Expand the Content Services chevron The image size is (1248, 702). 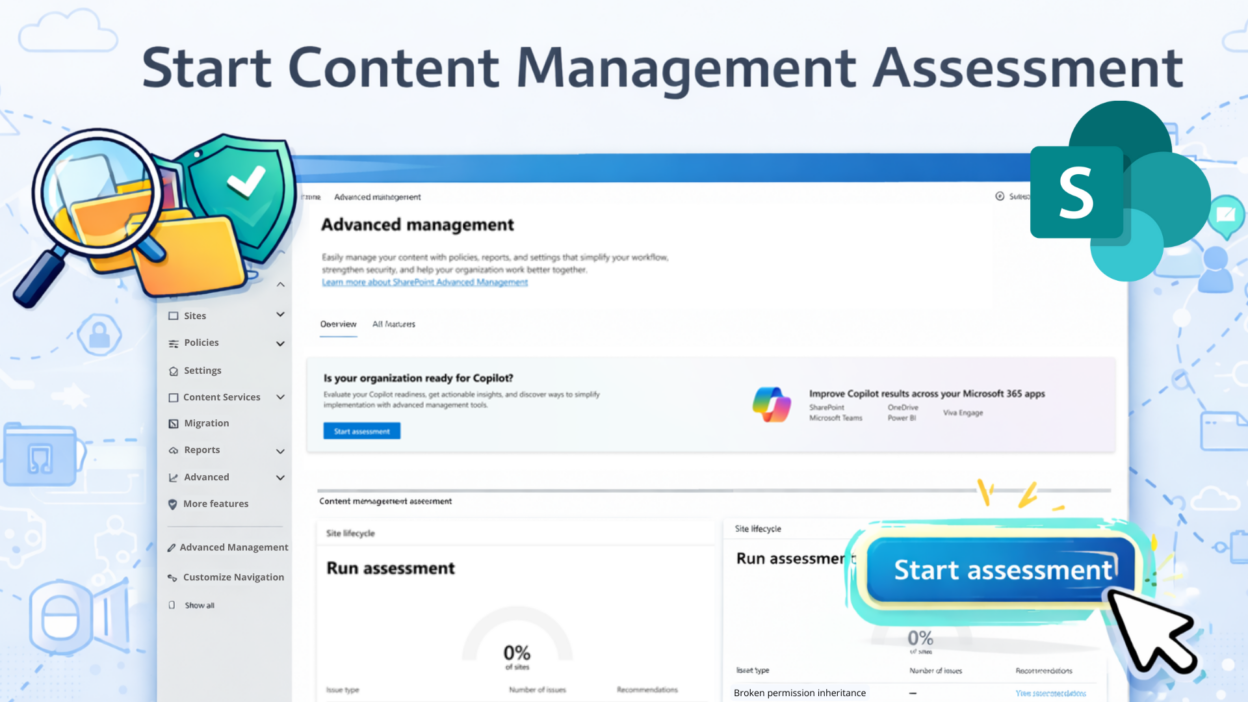(280, 397)
